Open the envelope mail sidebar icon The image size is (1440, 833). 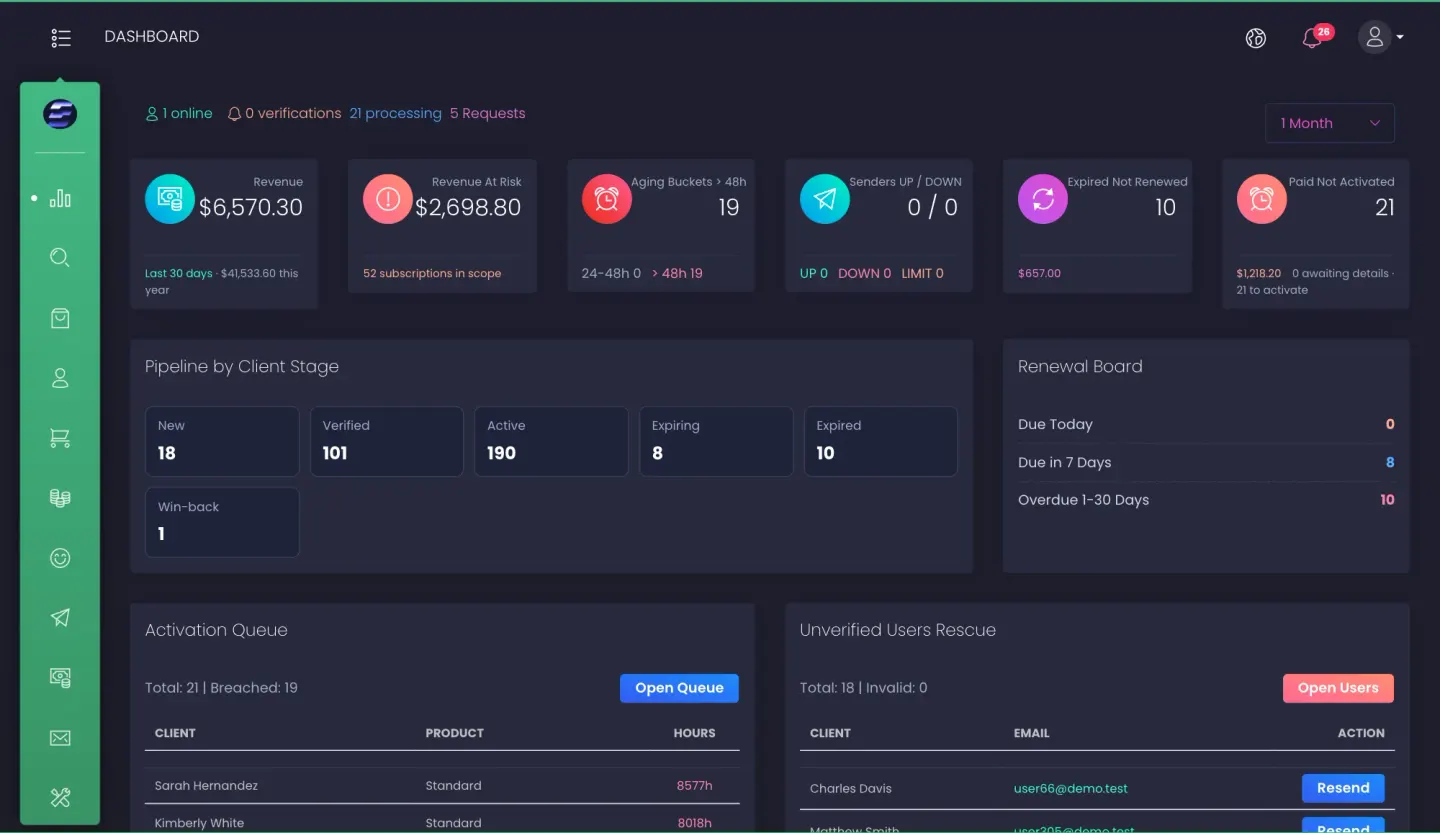pos(60,738)
